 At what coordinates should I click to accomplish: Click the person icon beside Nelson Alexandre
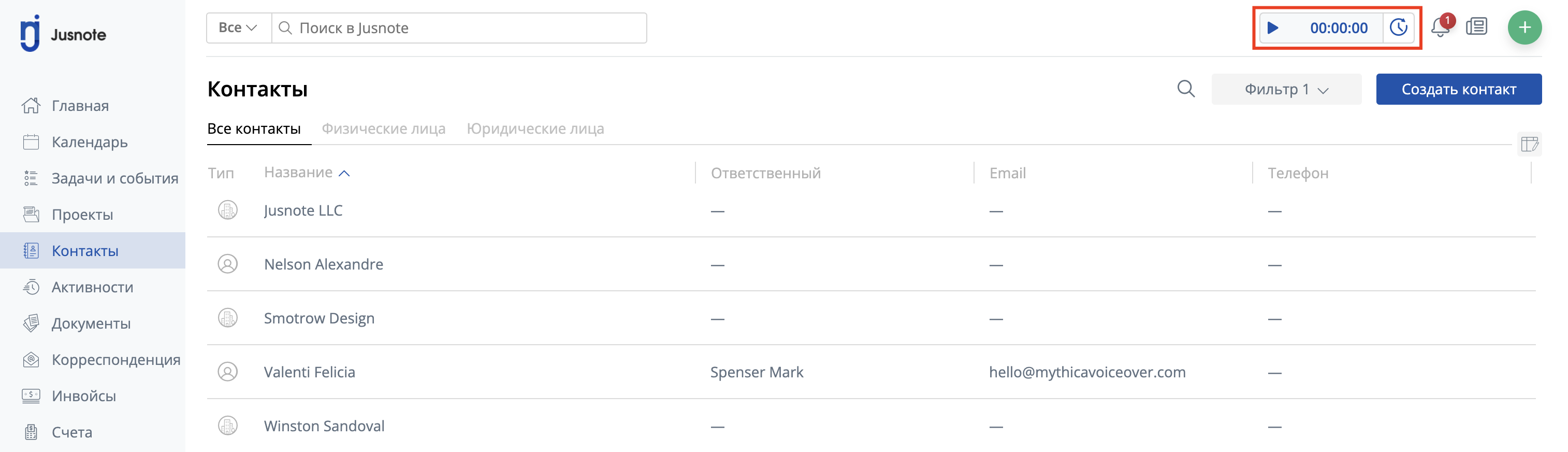pyautogui.click(x=228, y=264)
